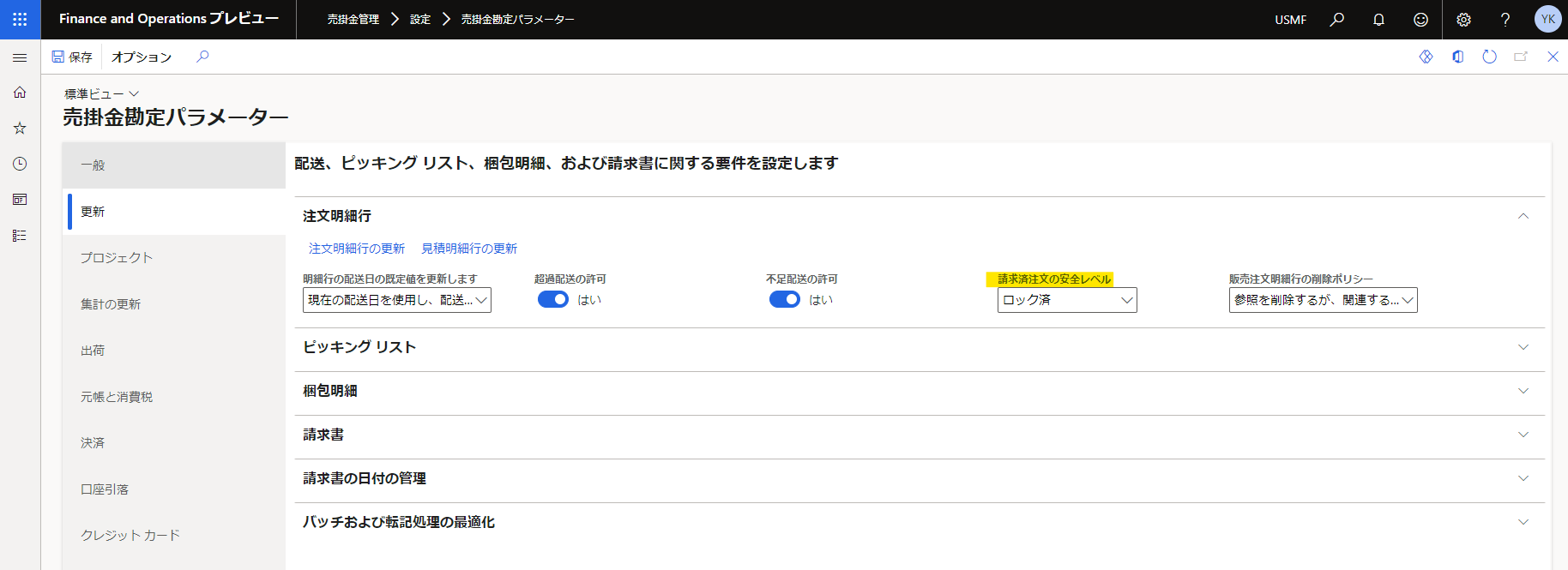The image size is (1568, 570).
Task: Open 請求済注文の安全レベル dropdown
Action: click(1066, 300)
